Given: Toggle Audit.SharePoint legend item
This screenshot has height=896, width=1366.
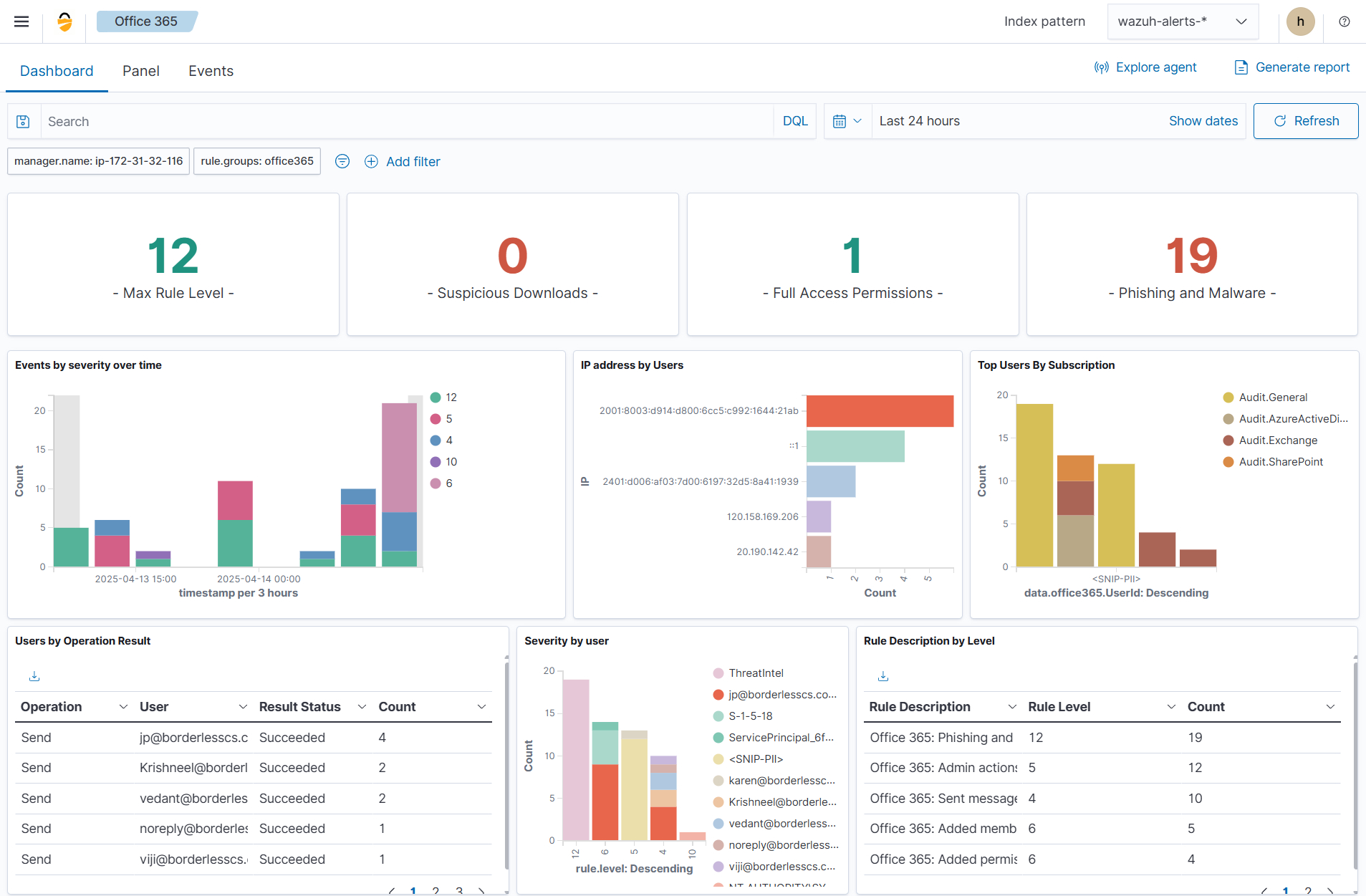Looking at the screenshot, I should pyautogui.click(x=1273, y=462).
